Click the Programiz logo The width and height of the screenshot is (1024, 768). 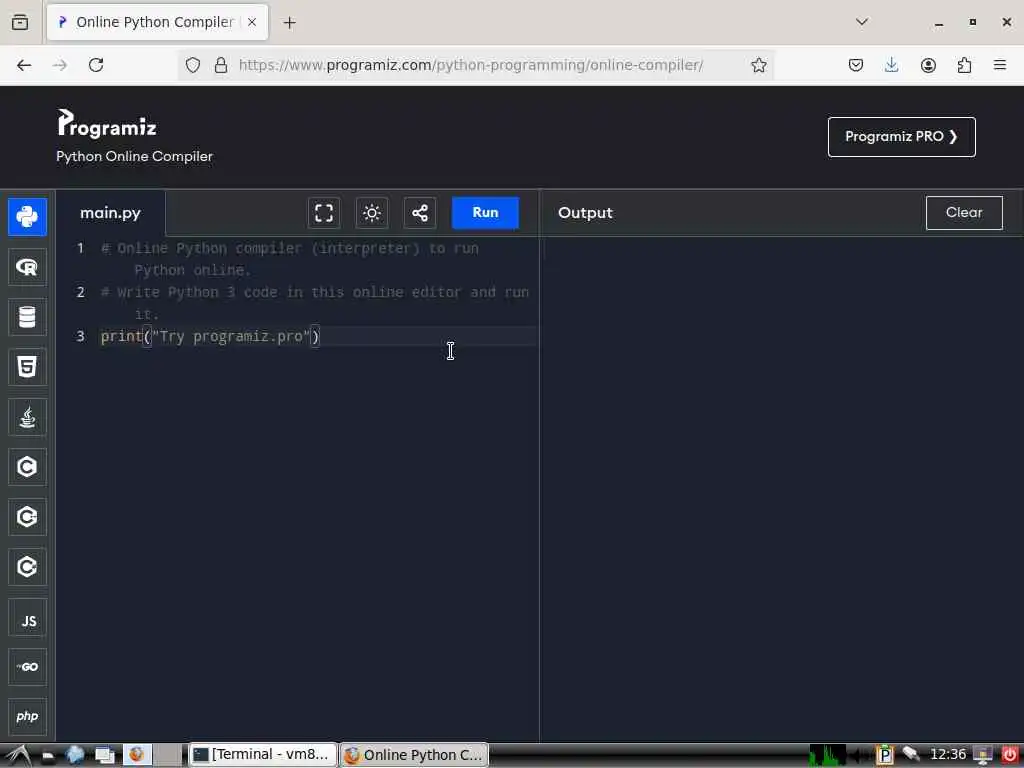(107, 124)
